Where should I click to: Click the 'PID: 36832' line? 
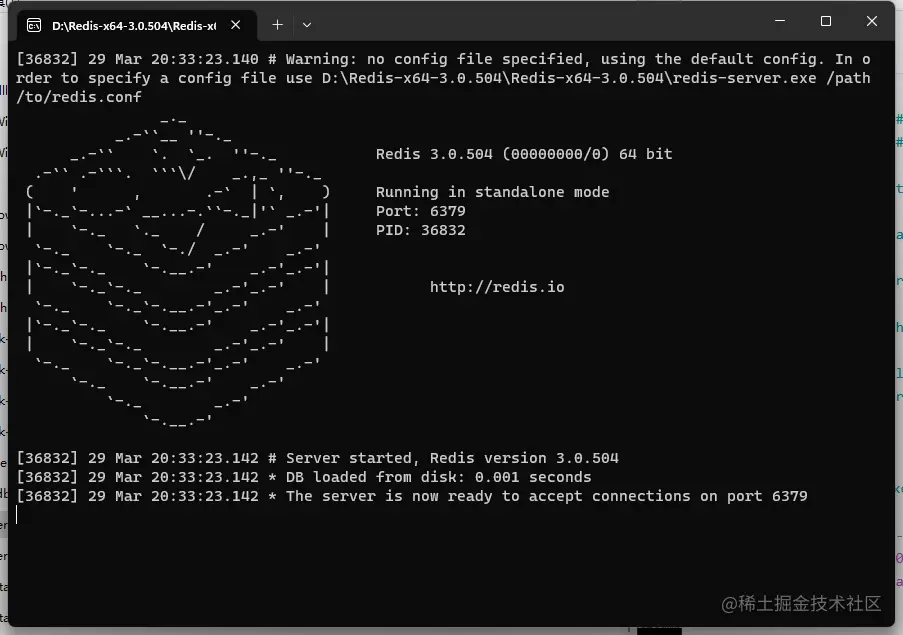coord(420,230)
